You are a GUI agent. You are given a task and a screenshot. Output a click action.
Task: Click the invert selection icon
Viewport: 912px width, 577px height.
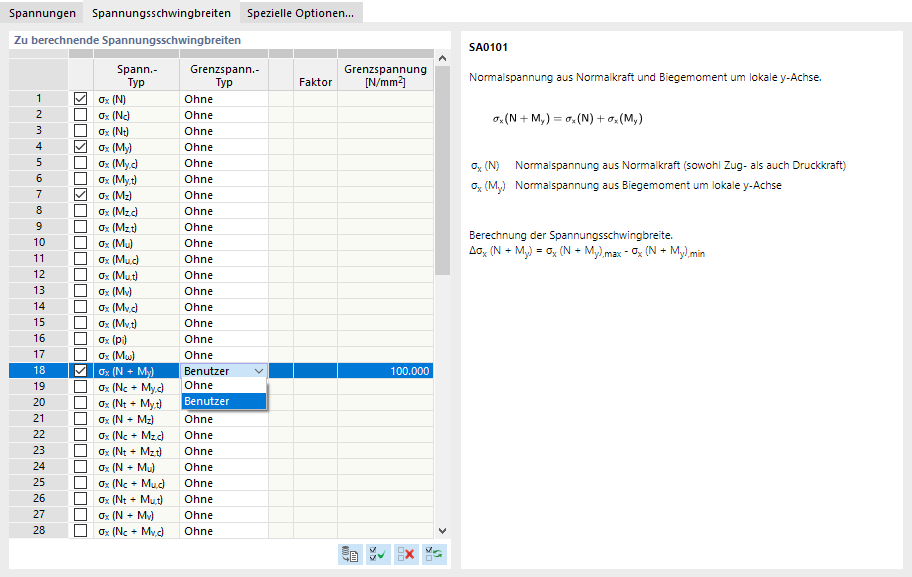pyautogui.click(x=434, y=553)
